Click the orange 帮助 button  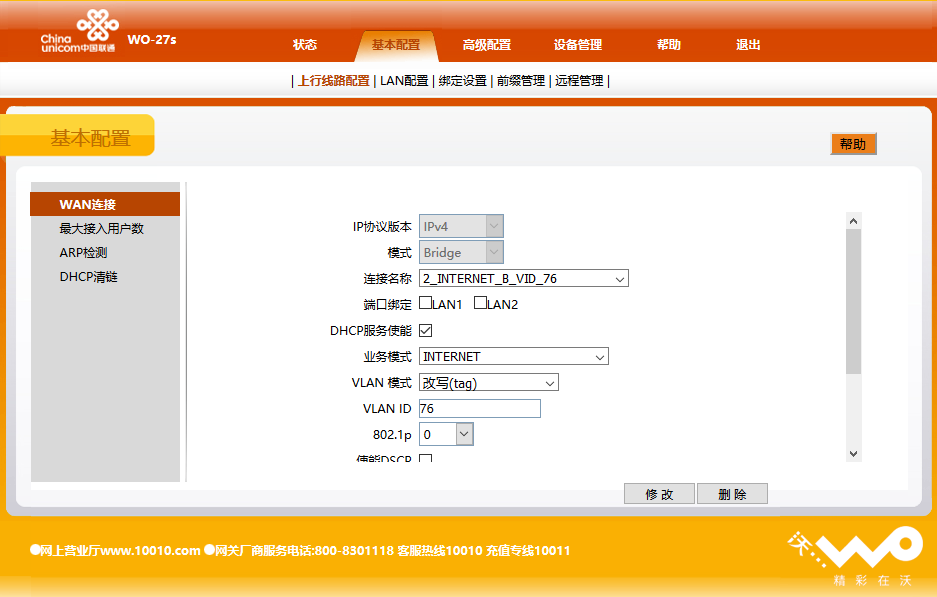[853, 144]
